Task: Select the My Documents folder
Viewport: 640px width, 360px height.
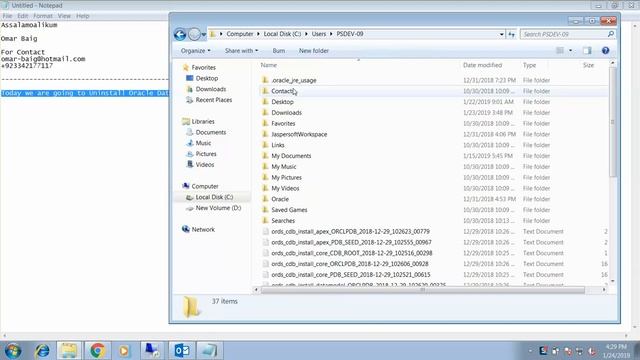Action: coord(291,156)
